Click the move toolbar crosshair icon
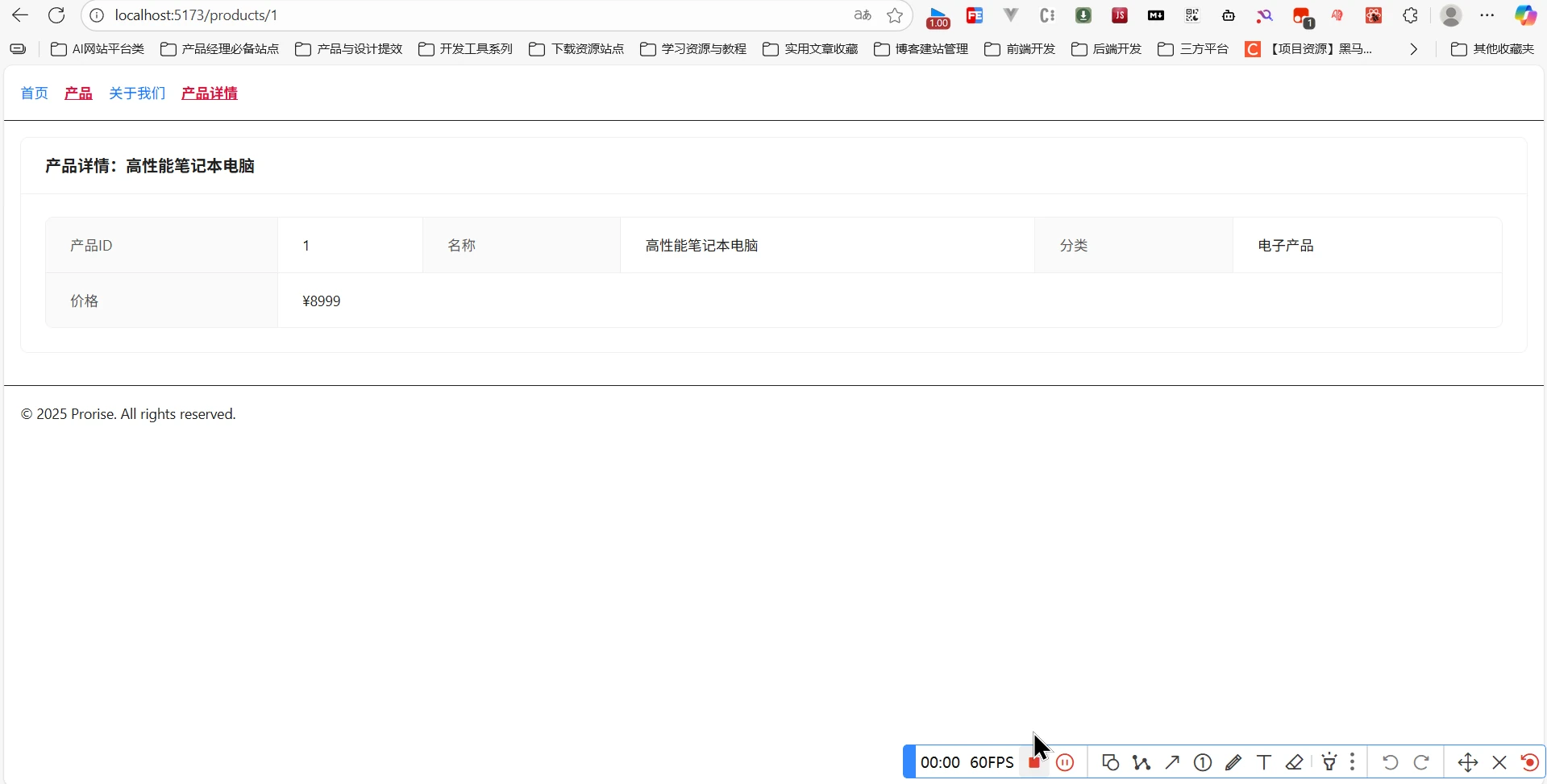This screenshot has height=784, width=1547. 1467,762
